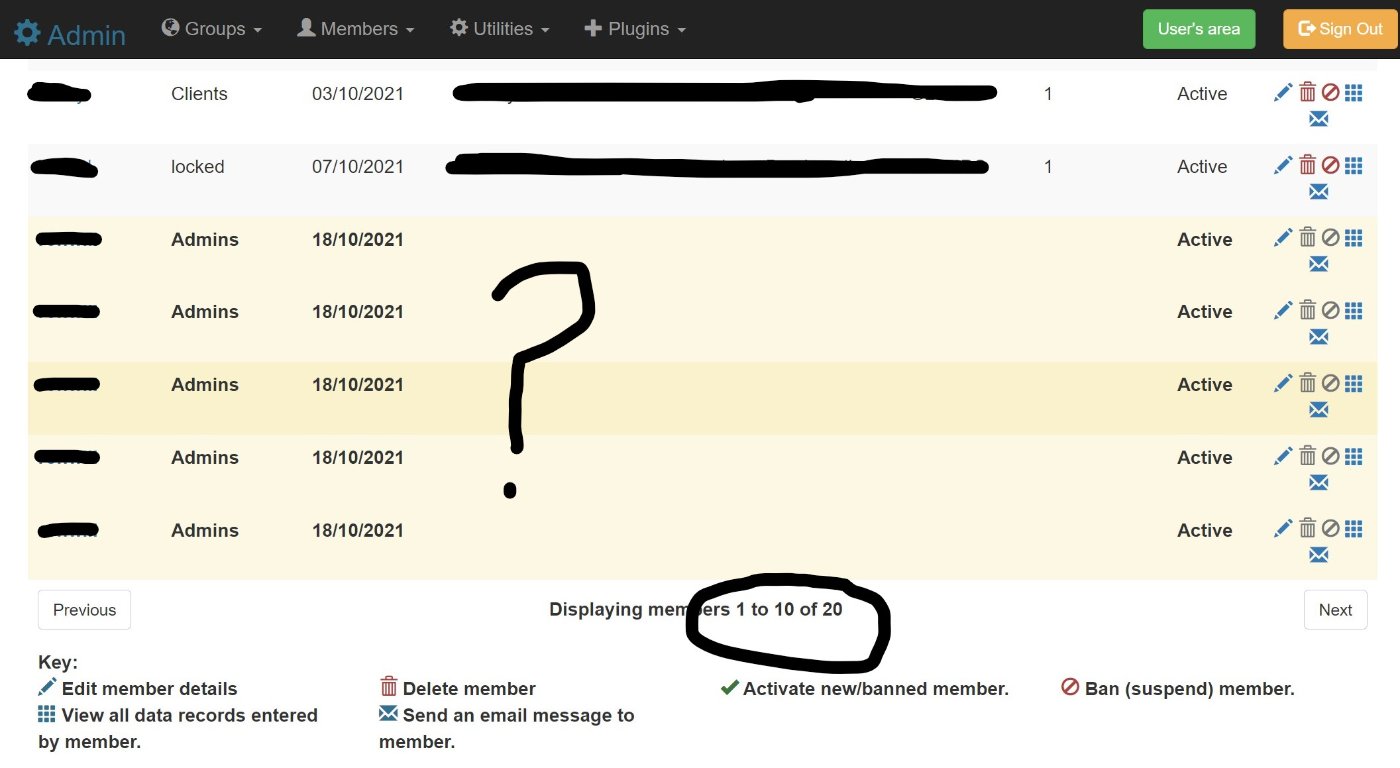The image size is (1400, 768).
Task: Email the topmost Admins row member
Action: click(x=1318, y=264)
